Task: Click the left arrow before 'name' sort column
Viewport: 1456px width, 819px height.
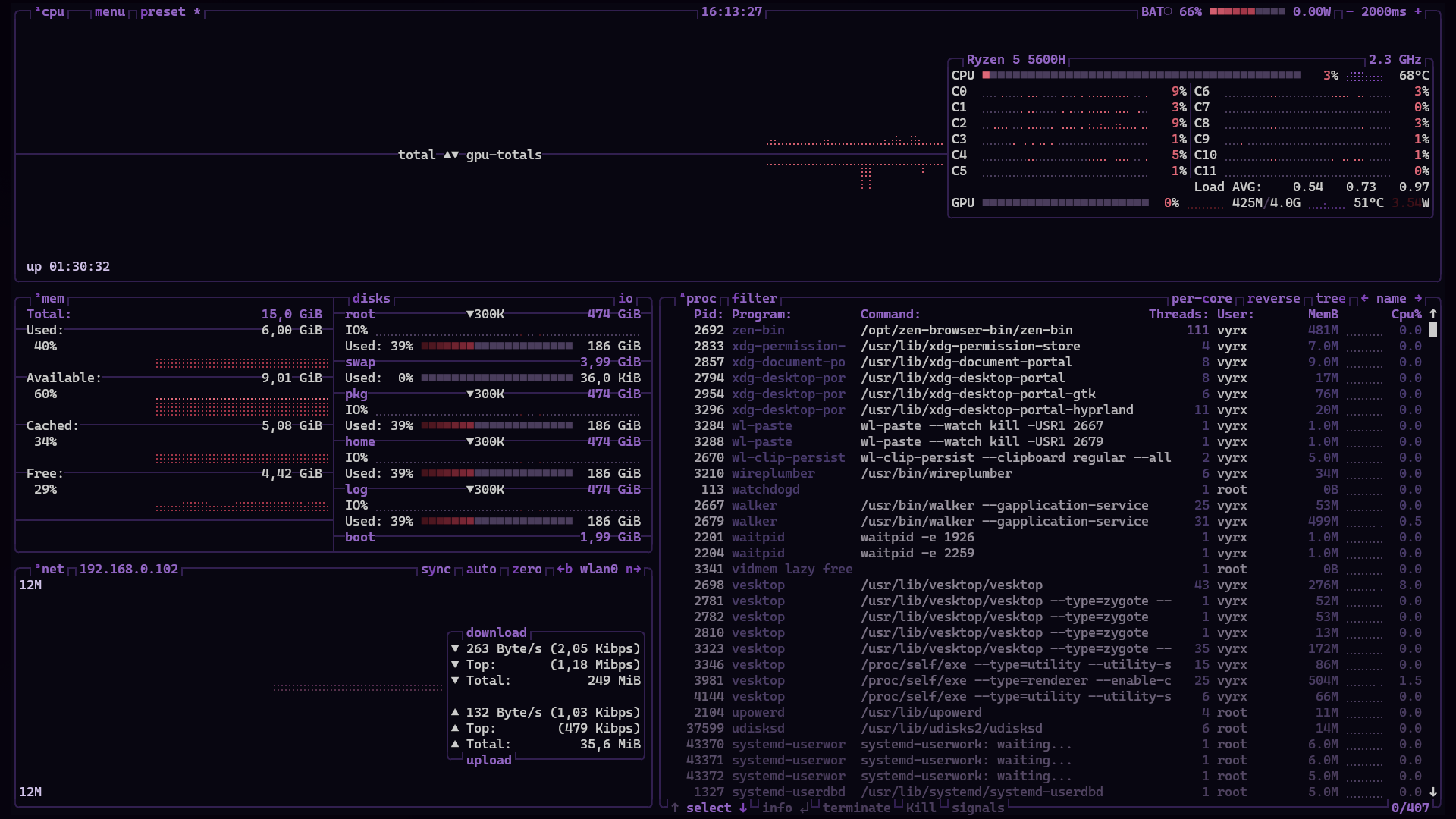Action: [1365, 299]
